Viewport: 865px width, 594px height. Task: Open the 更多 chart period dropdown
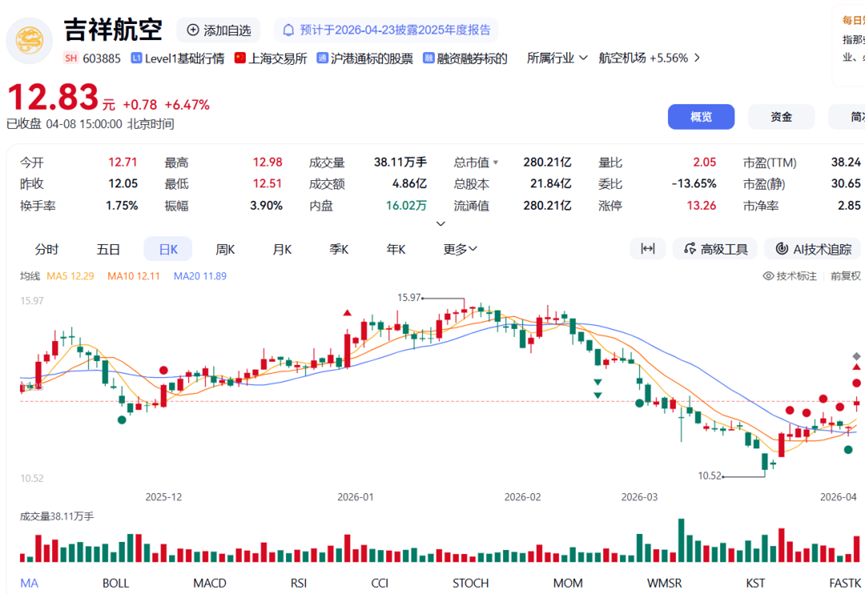(x=460, y=249)
